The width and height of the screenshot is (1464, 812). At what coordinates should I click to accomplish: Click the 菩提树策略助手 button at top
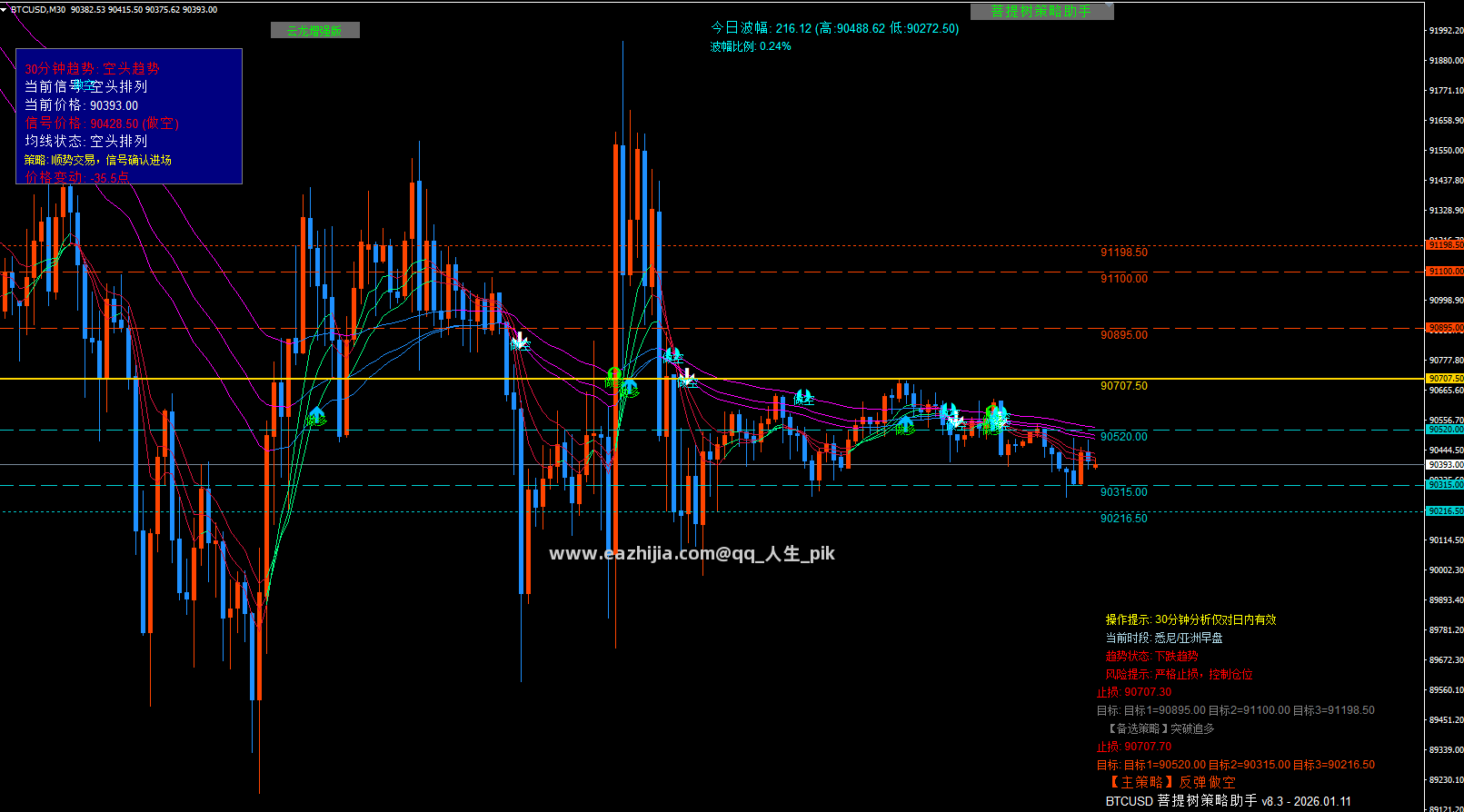1041,11
